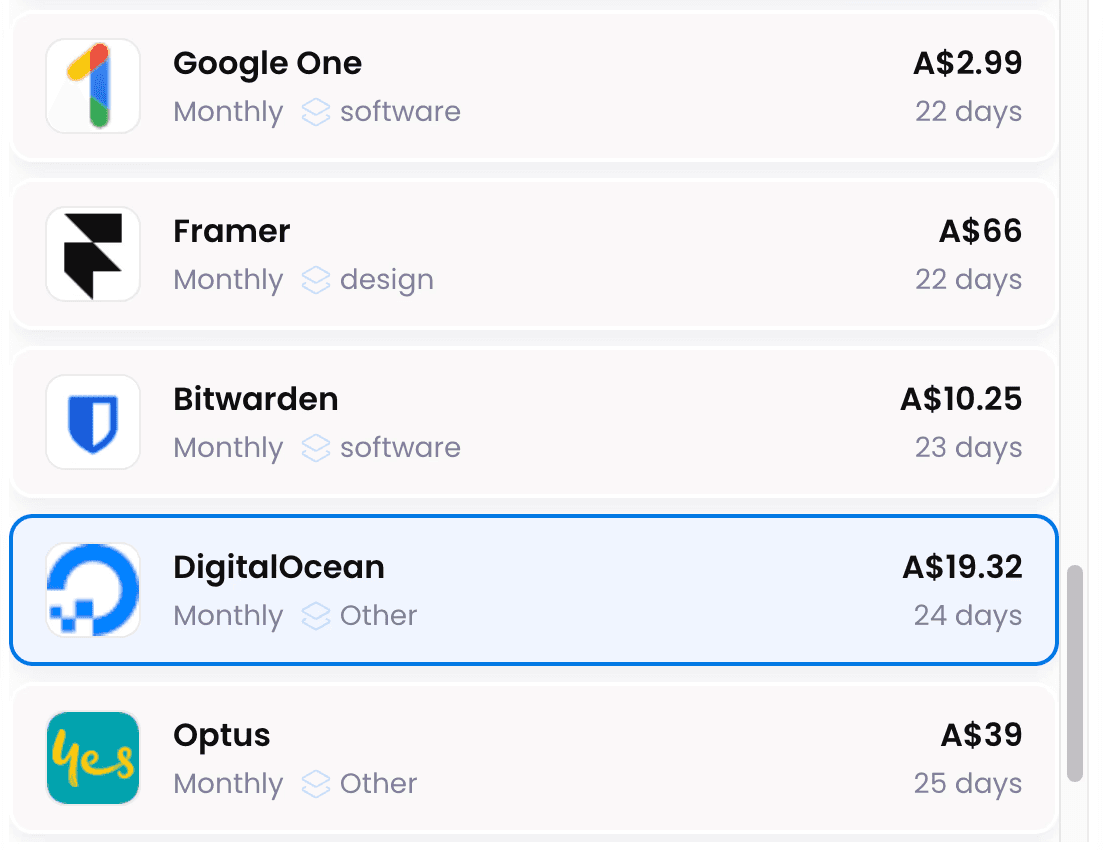The height and width of the screenshot is (850, 1104).
Task: Click category layers icon beside Google One software
Action: click(x=316, y=112)
